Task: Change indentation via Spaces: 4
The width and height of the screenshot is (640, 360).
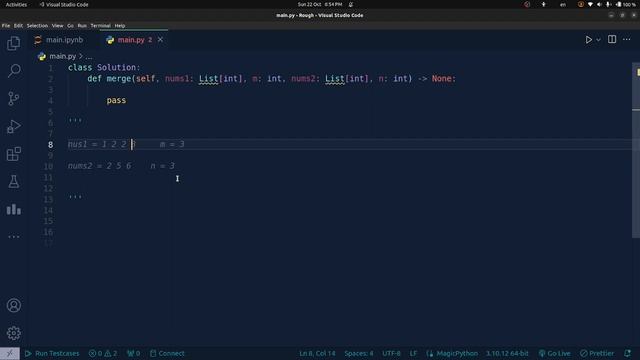Action: [359, 353]
